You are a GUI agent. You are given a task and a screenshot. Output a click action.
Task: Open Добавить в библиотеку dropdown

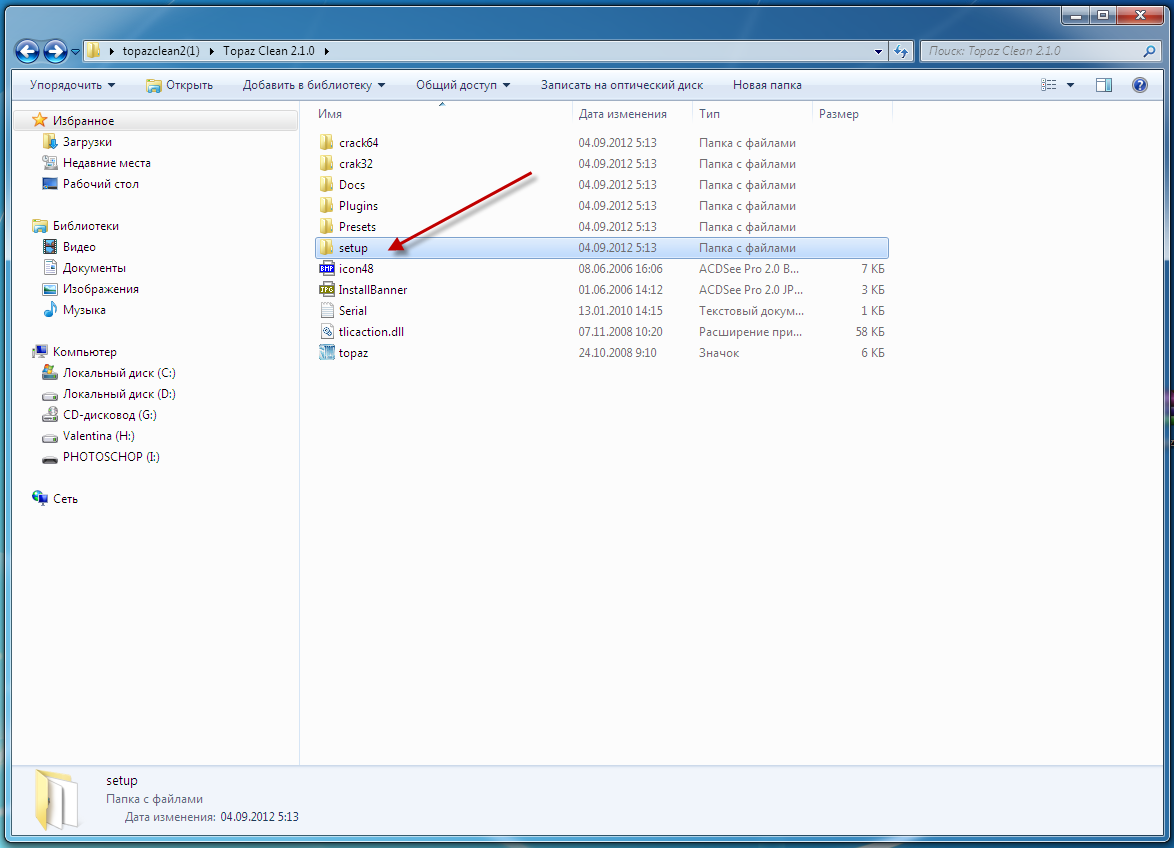314,85
